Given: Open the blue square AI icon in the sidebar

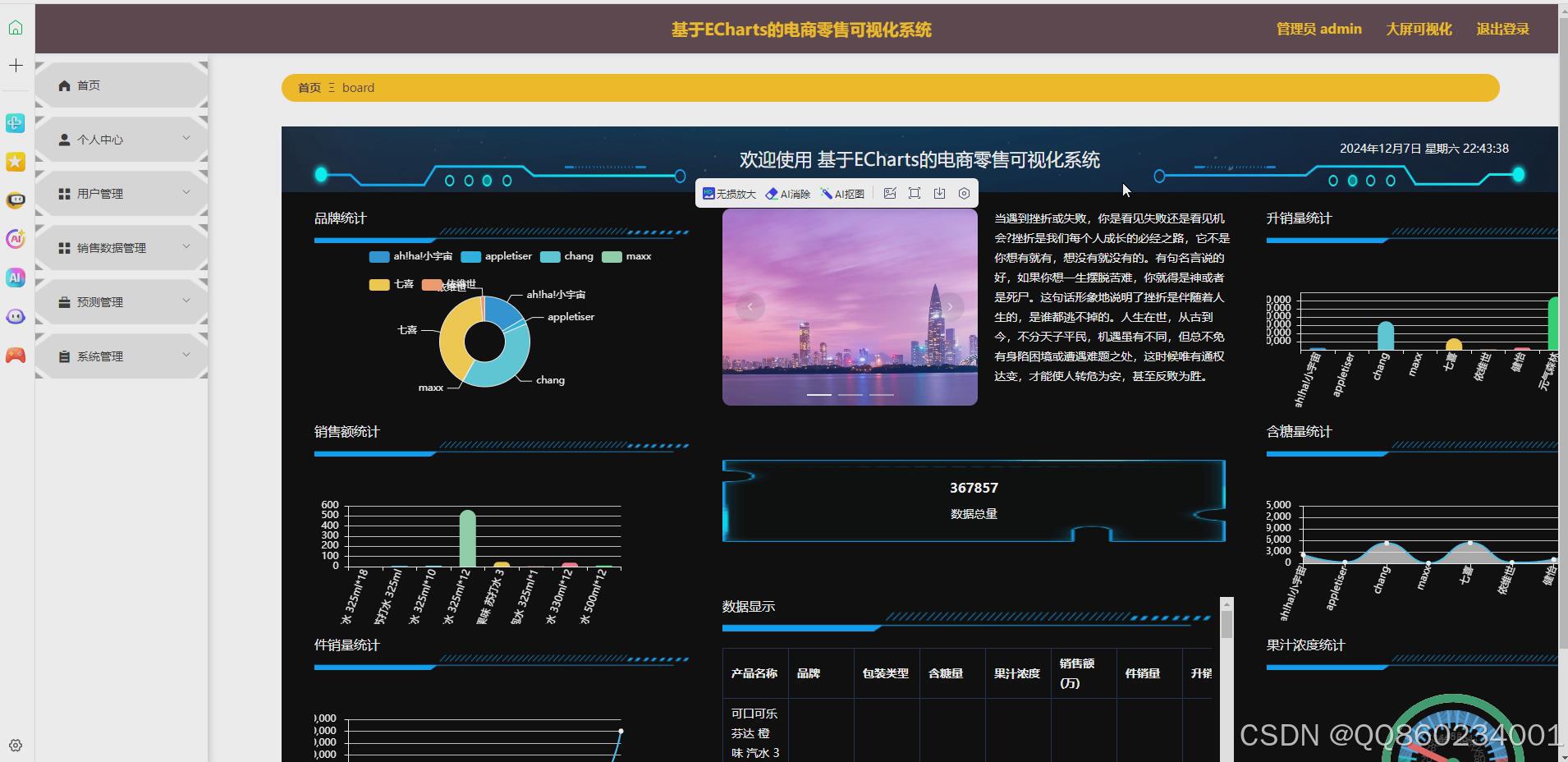Looking at the screenshot, I should point(16,278).
